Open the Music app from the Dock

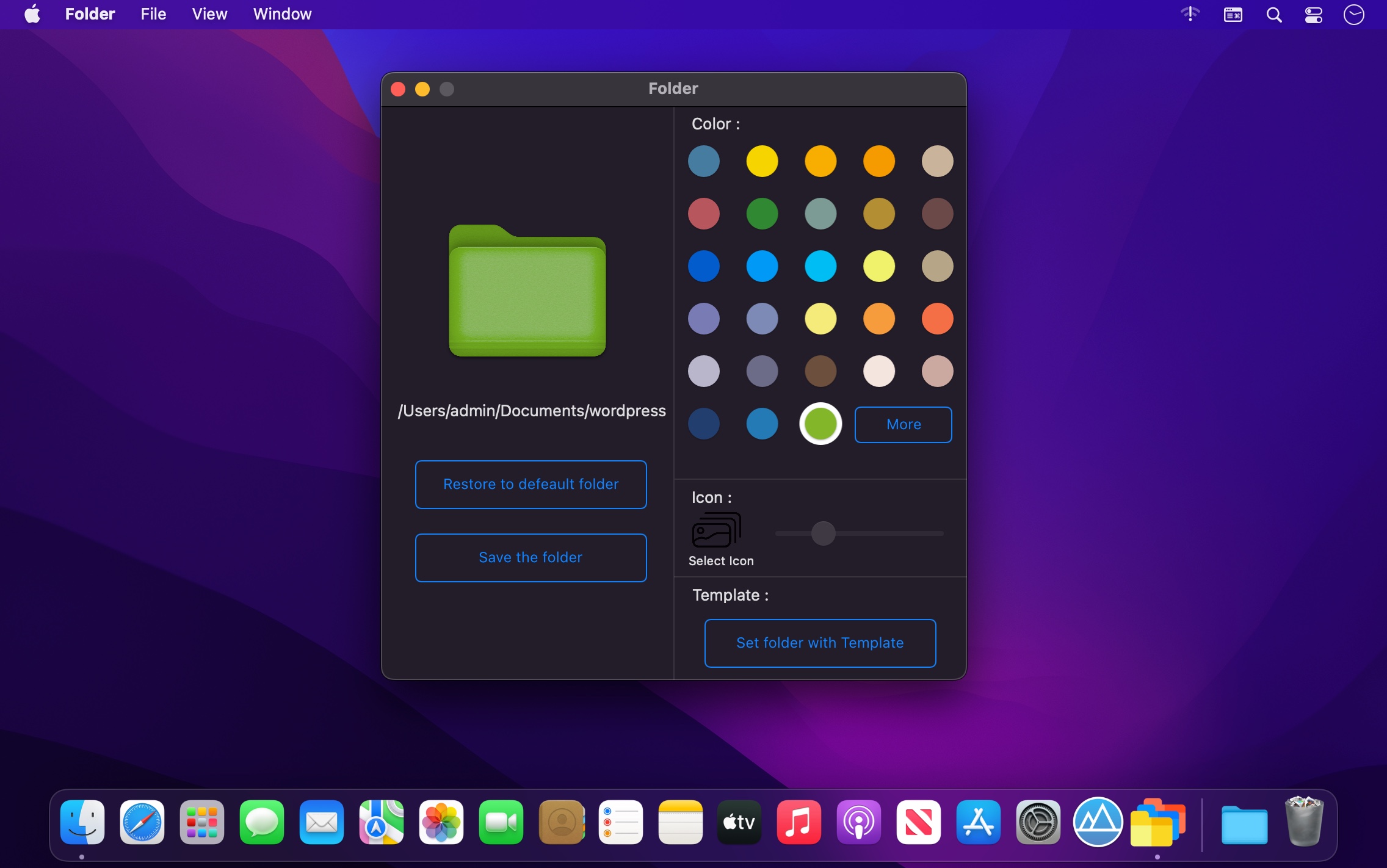pos(799,823)
